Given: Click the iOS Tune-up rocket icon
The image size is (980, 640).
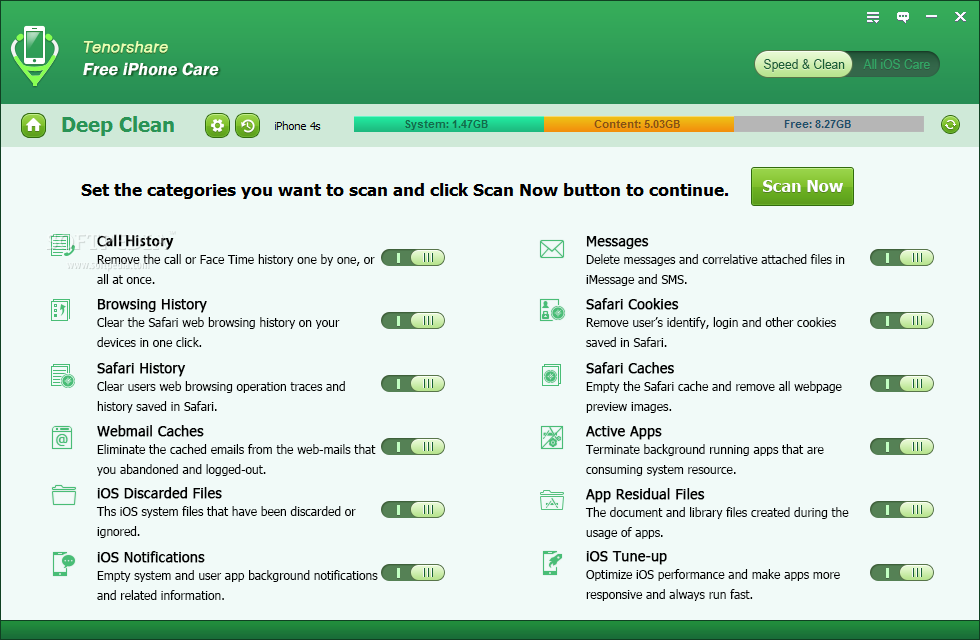Looking at the screenshot, I should tap(552, 562).
